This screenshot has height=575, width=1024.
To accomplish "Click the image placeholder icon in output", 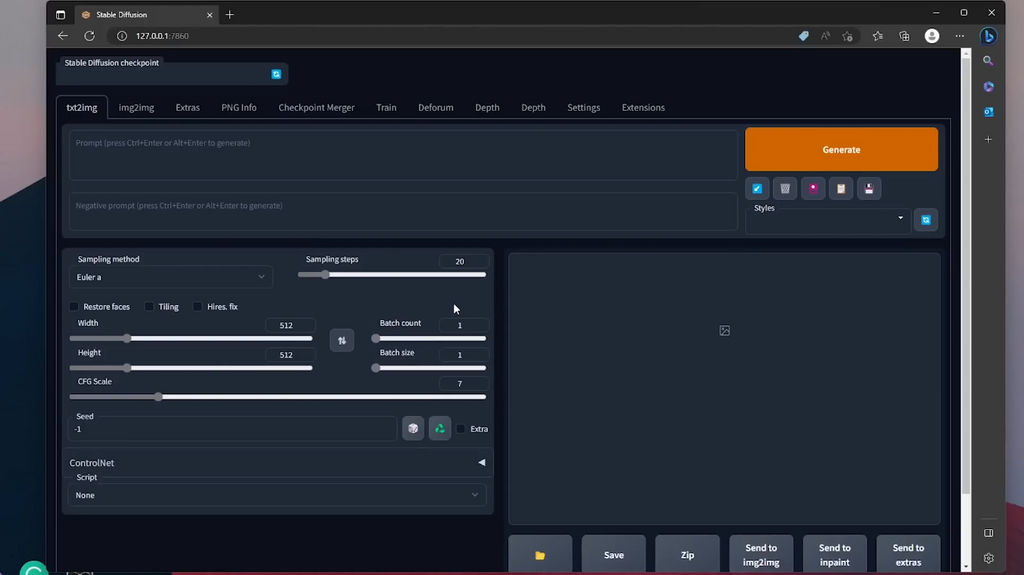I will pyautogui.click(x=724, y=331).
